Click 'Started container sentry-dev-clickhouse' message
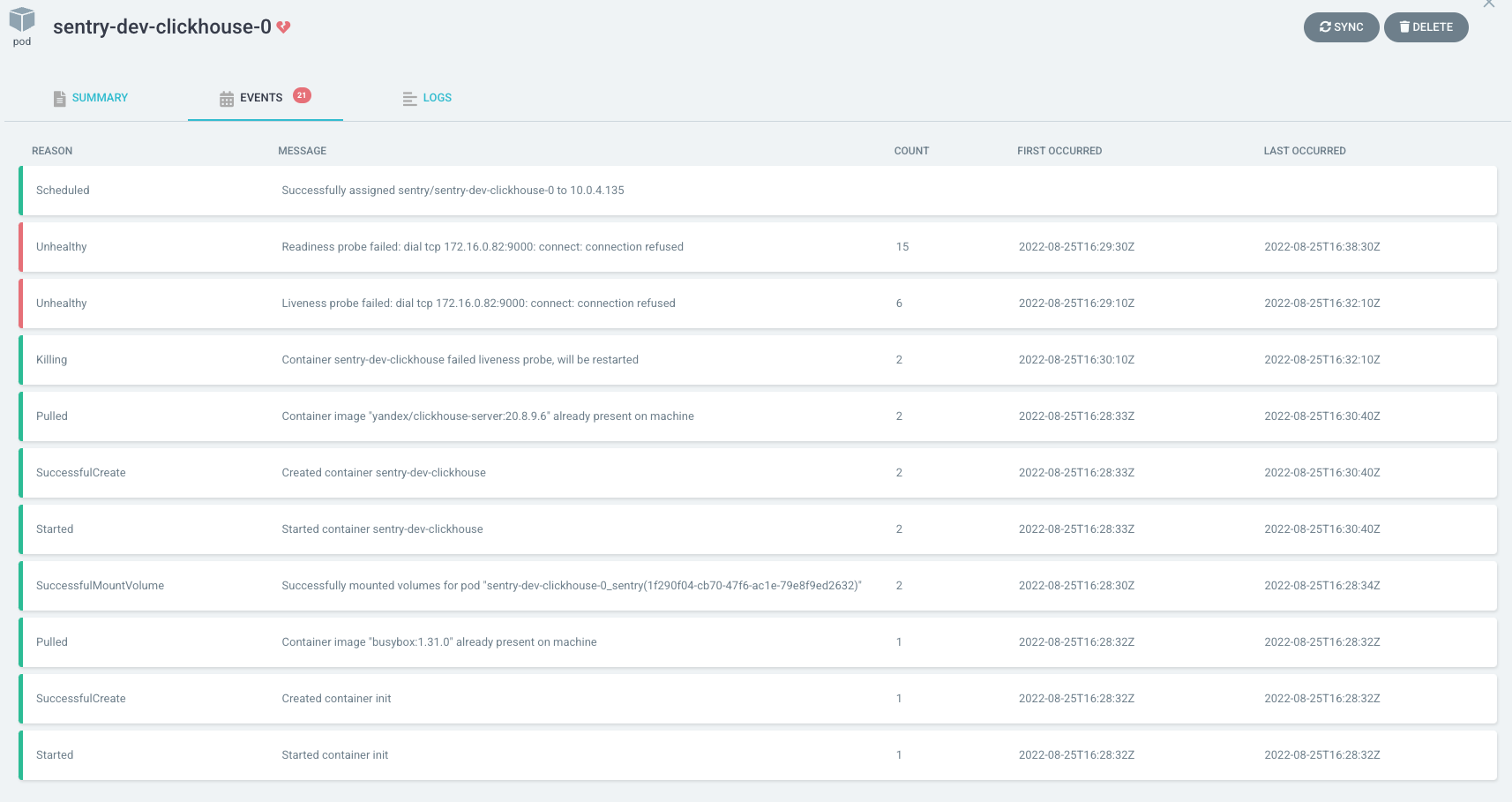The width and height of the screenshot is (1512, 802). click(x=382, y=529)
